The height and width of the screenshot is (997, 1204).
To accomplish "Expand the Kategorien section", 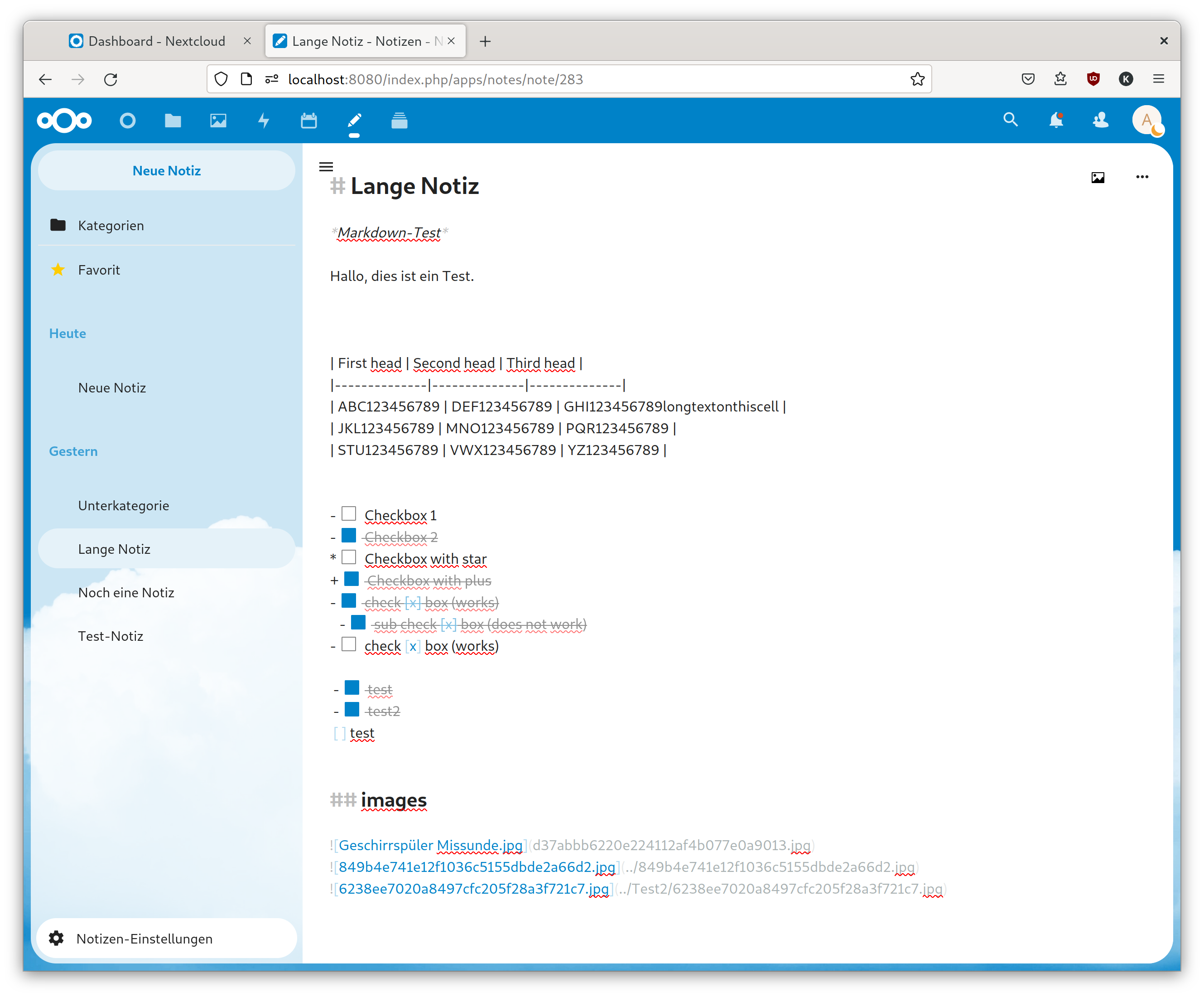I will pos(111,225).
